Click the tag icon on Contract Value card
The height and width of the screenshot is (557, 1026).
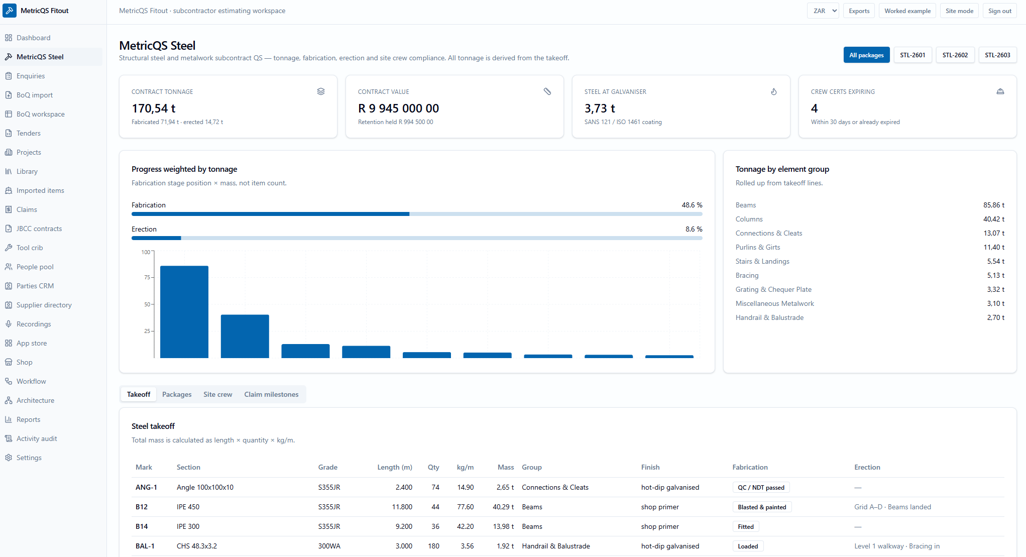coord(547,92)
